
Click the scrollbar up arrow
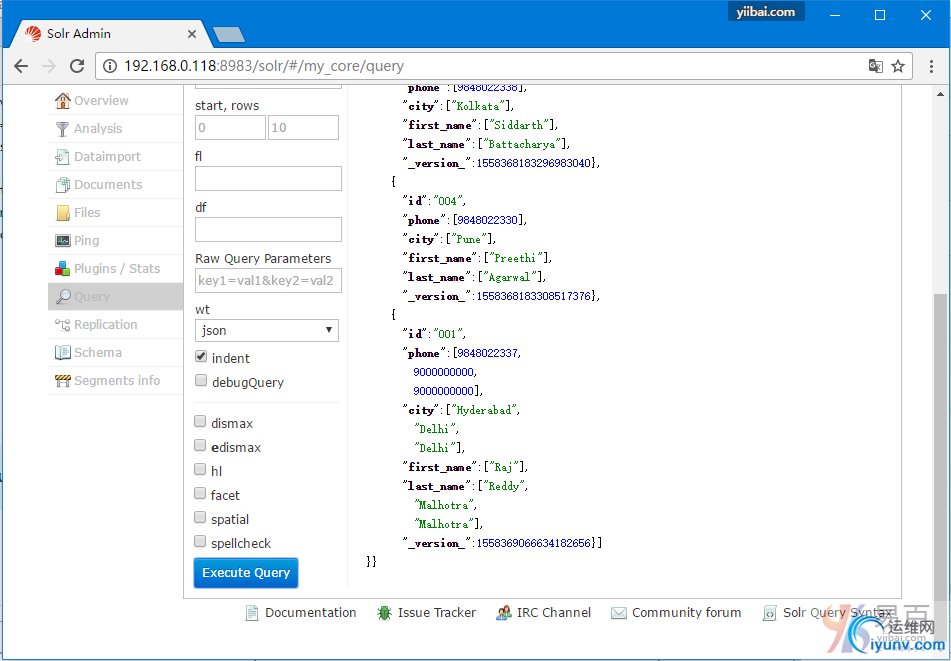pyautogui.click(x=940, y=94)
